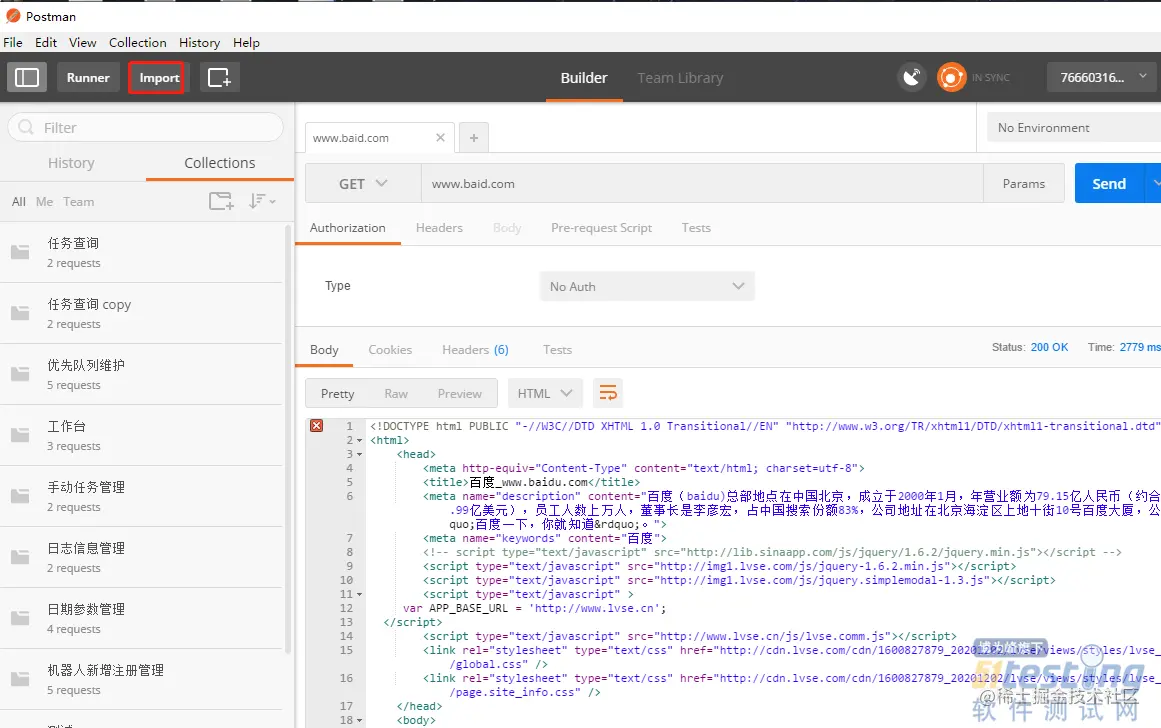Open the request Headers tab
1161x728 pixels.
coord(439,228)
